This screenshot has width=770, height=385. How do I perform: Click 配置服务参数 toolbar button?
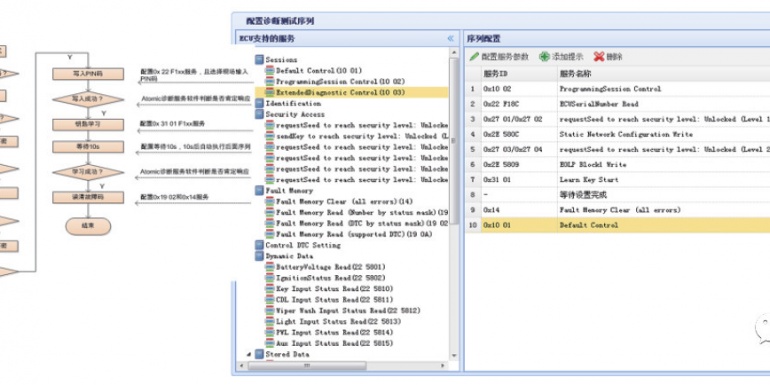coord(499,56)
